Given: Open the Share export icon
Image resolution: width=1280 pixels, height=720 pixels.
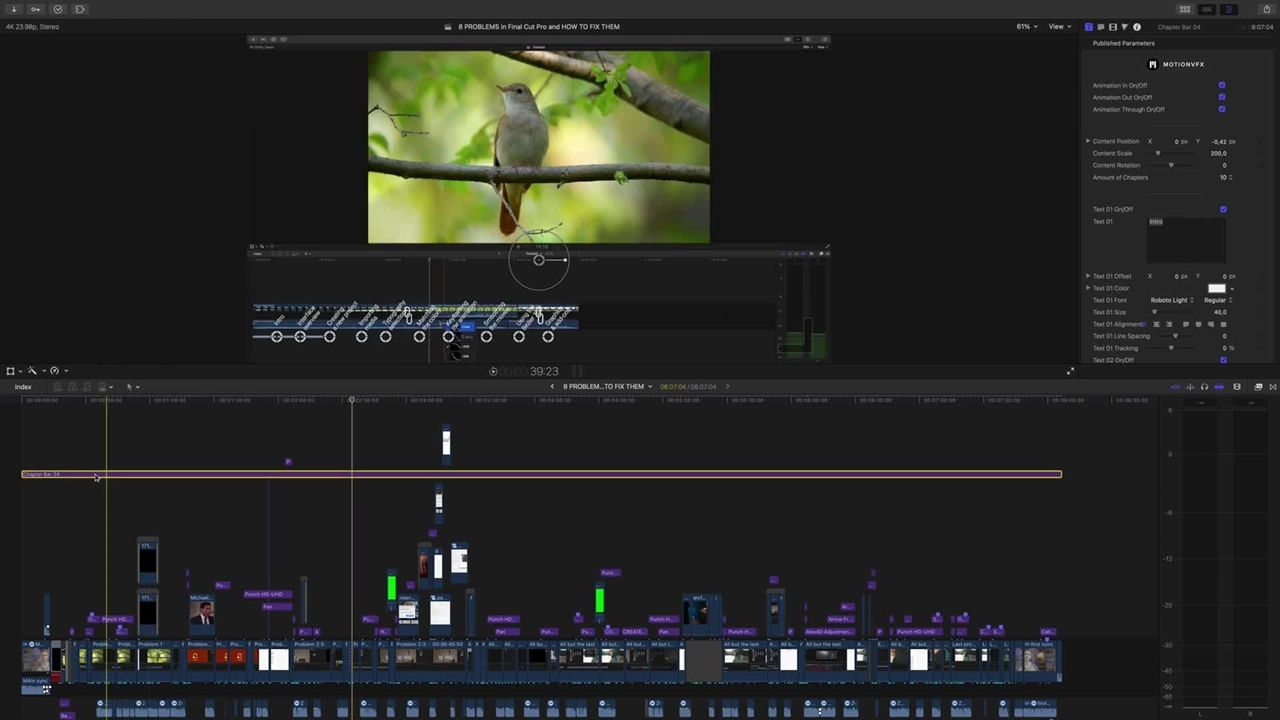Looking at the screenshot, I should click(x=1267, y=9).
